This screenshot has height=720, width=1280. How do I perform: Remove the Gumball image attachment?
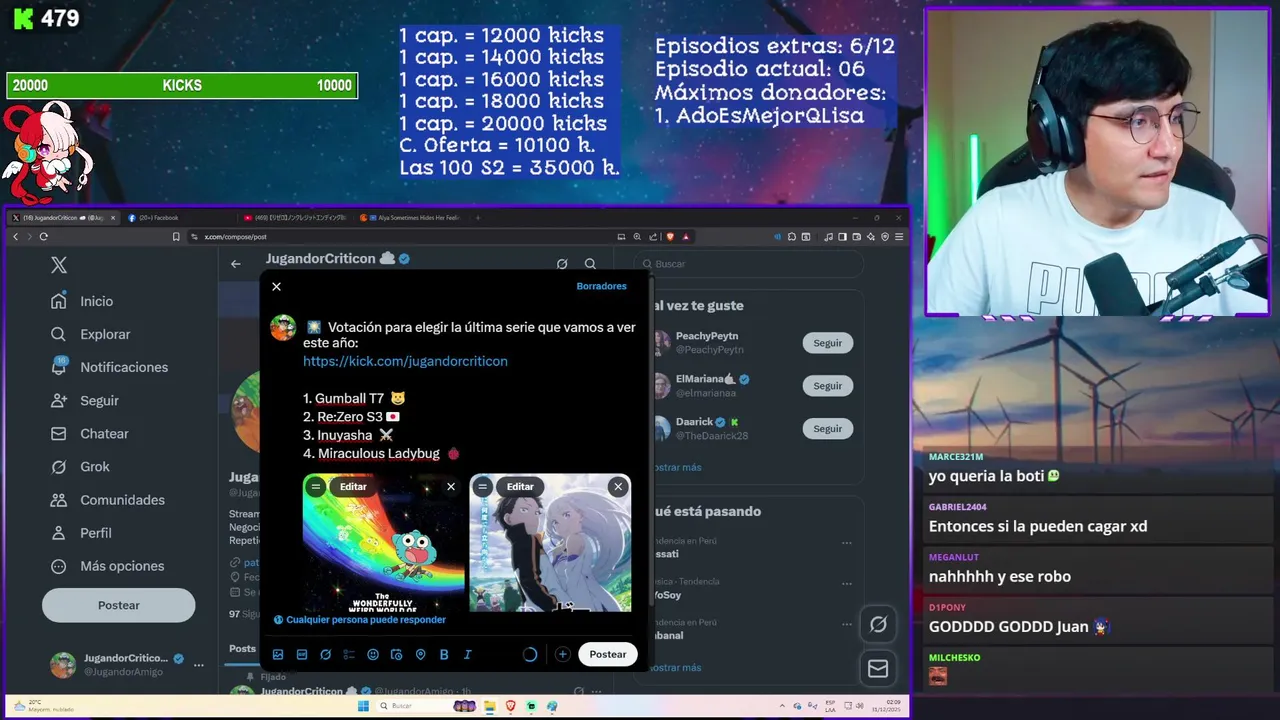451,486
